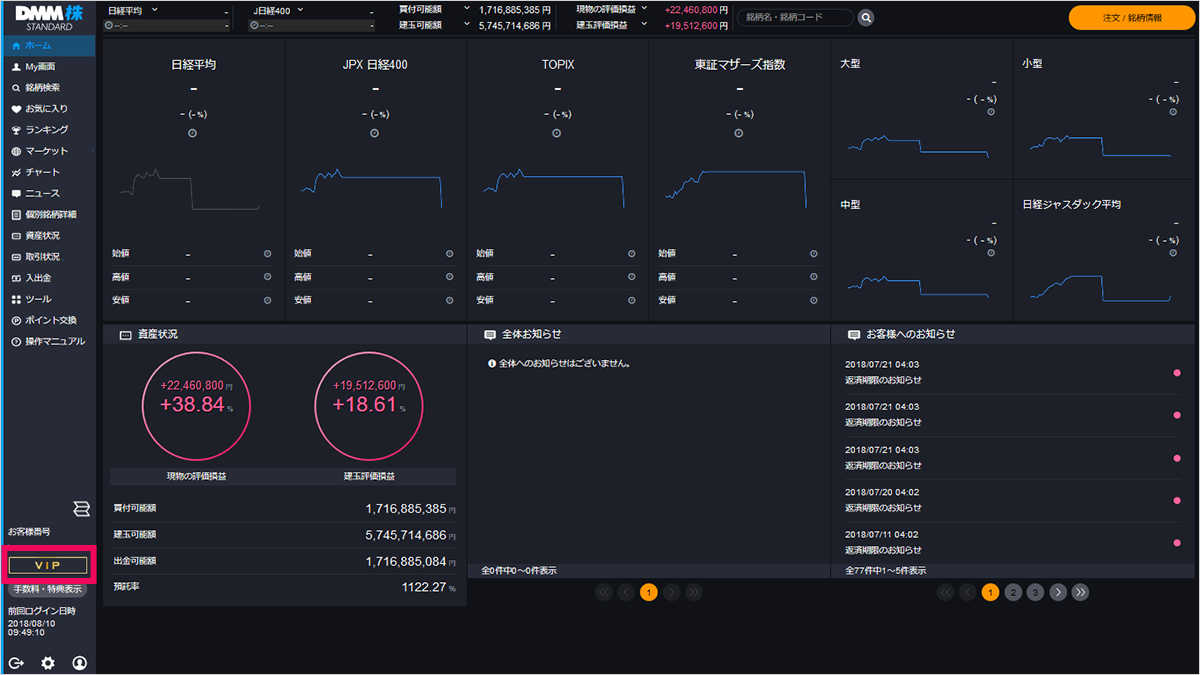The image size is (1200, 675).
Task: Click the magnifier search button in top bar
Action: click(866, 17)
